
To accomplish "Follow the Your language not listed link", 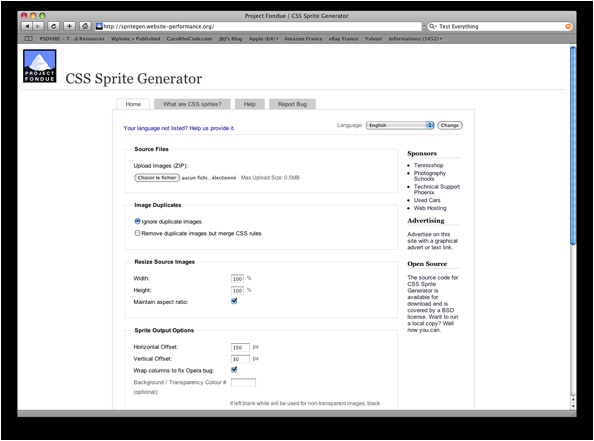I will point(179,128).
